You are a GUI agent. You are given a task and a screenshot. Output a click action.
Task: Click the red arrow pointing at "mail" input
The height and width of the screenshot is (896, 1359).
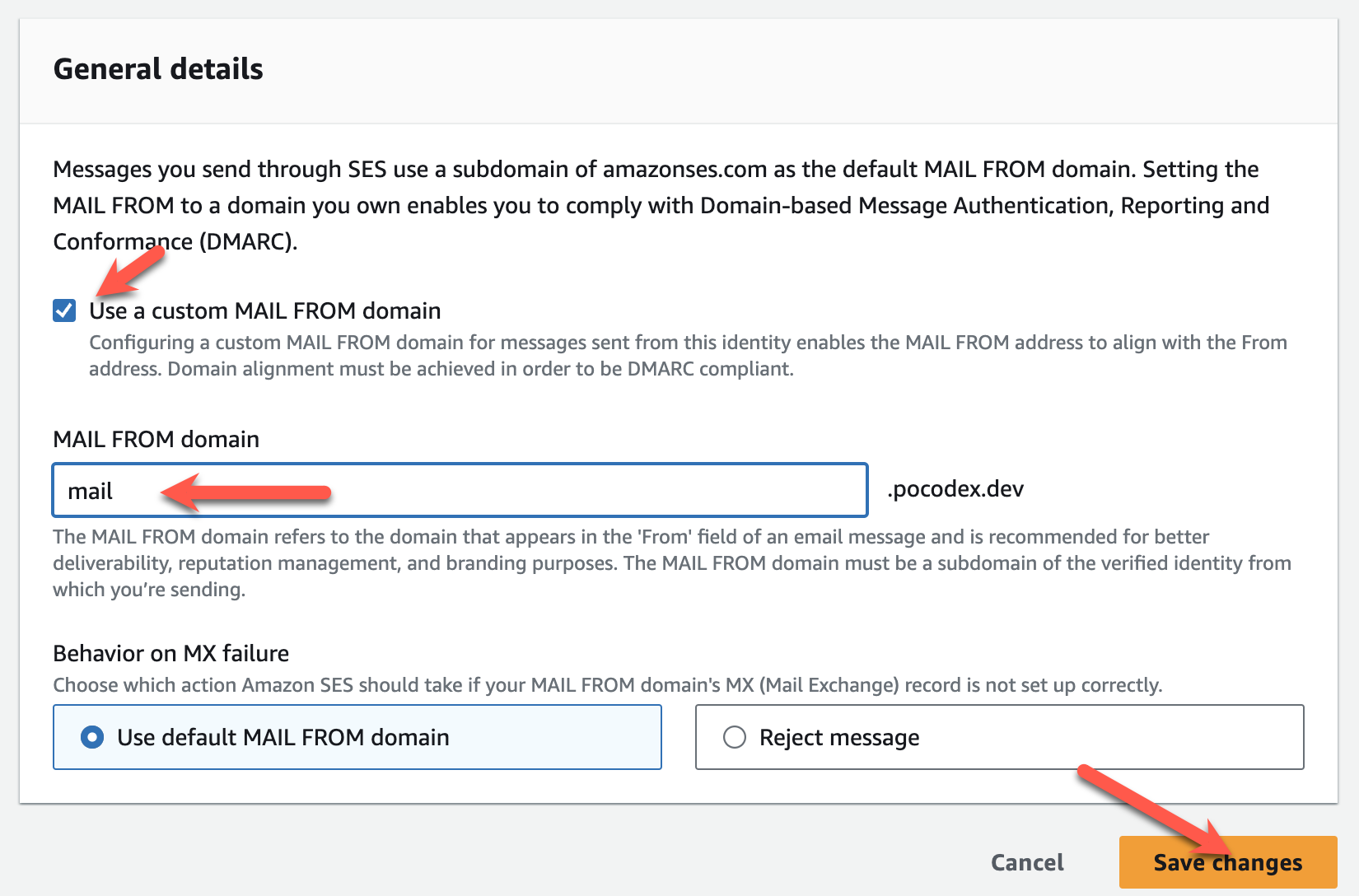pos(245,492)
